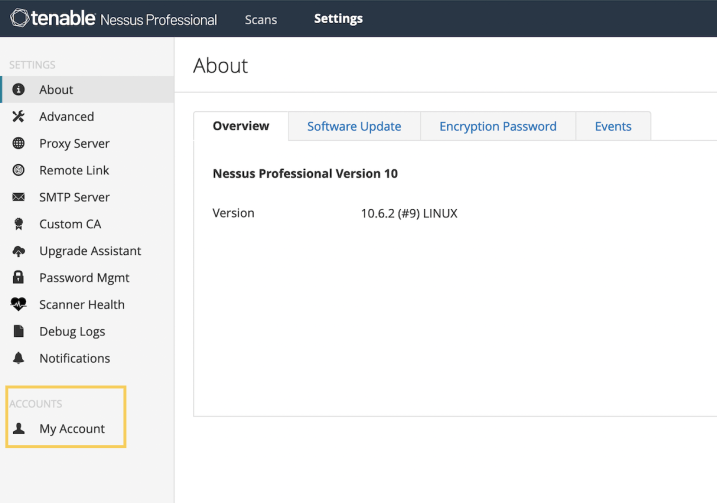Click the My Account person icon
The image size is (717, 503).
(x=18, y=428)
